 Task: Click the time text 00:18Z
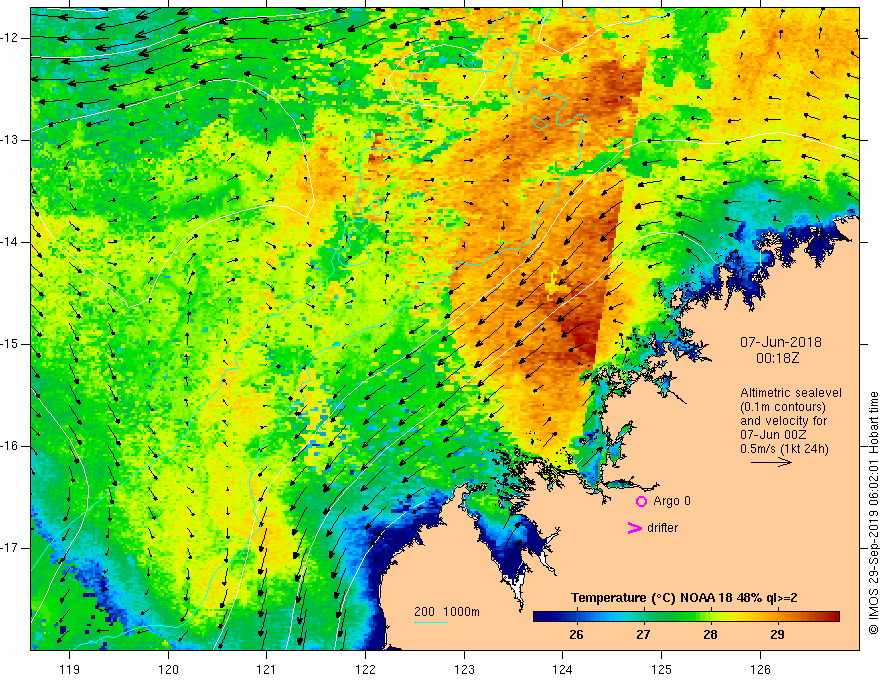(777, 358)
